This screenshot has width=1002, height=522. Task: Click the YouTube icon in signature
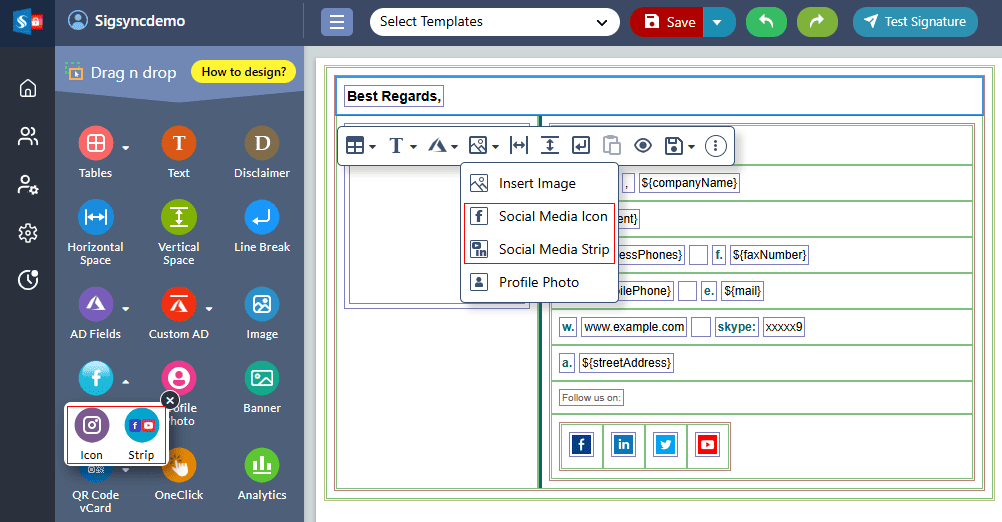pos(707,445)
